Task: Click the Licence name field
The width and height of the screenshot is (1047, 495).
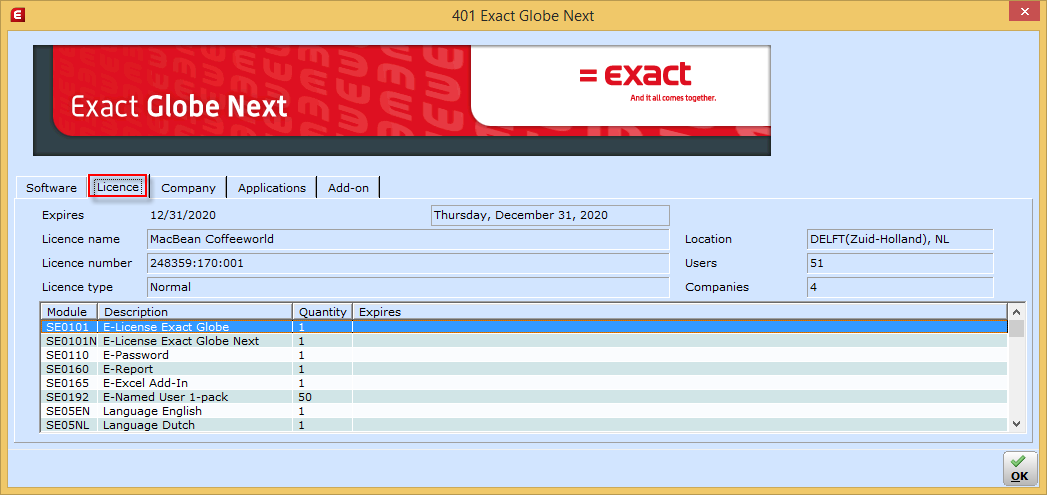Action: 408,239
